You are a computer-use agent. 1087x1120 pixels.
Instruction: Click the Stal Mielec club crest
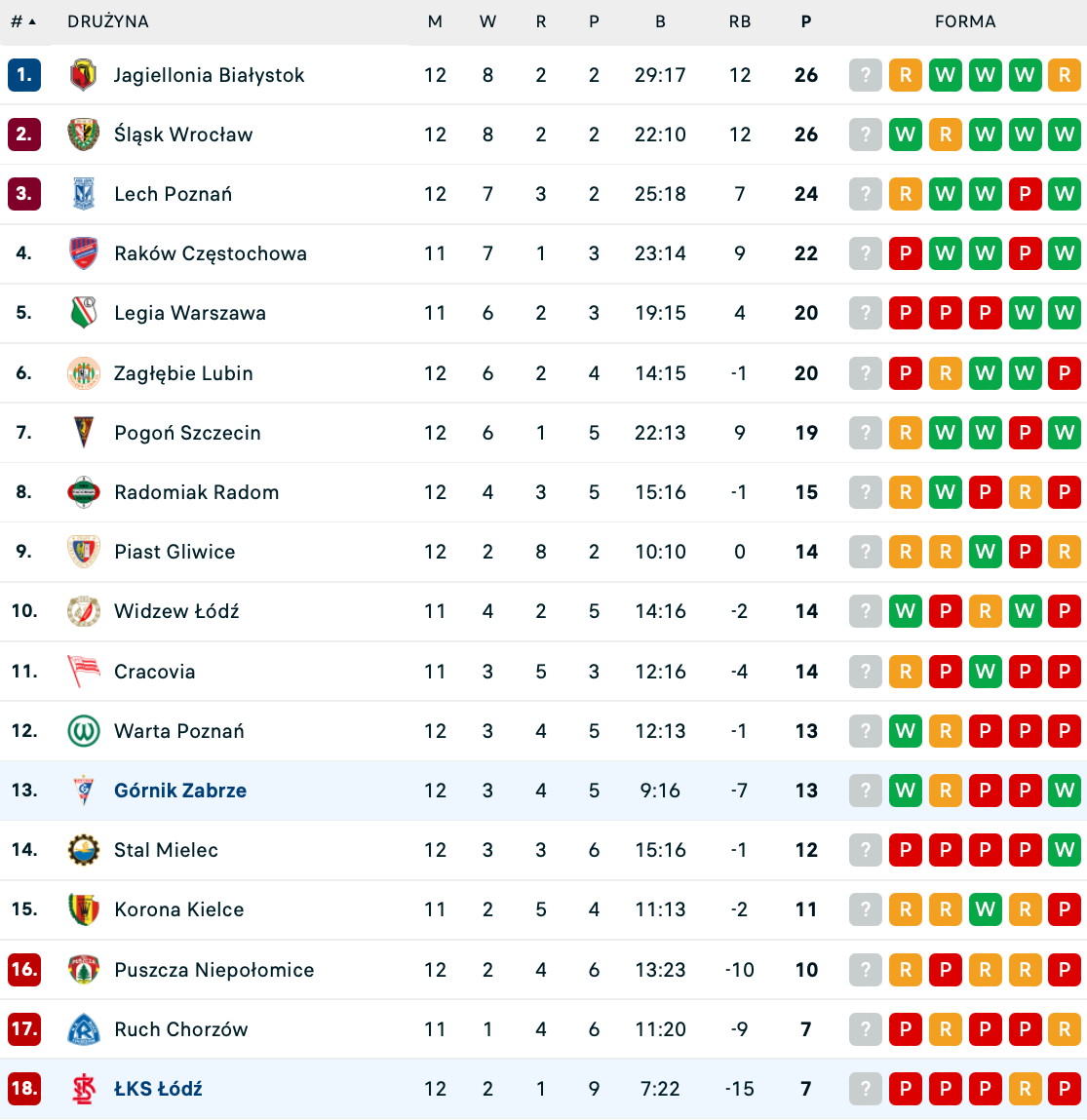click(x=84, y=850)
